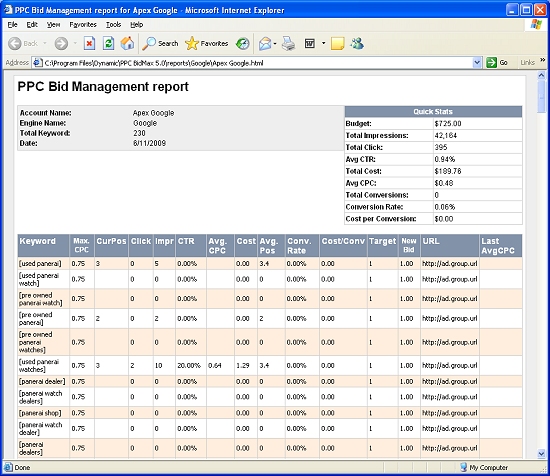Open the Edit menu

pyautogui.click(x=32, y=25)
